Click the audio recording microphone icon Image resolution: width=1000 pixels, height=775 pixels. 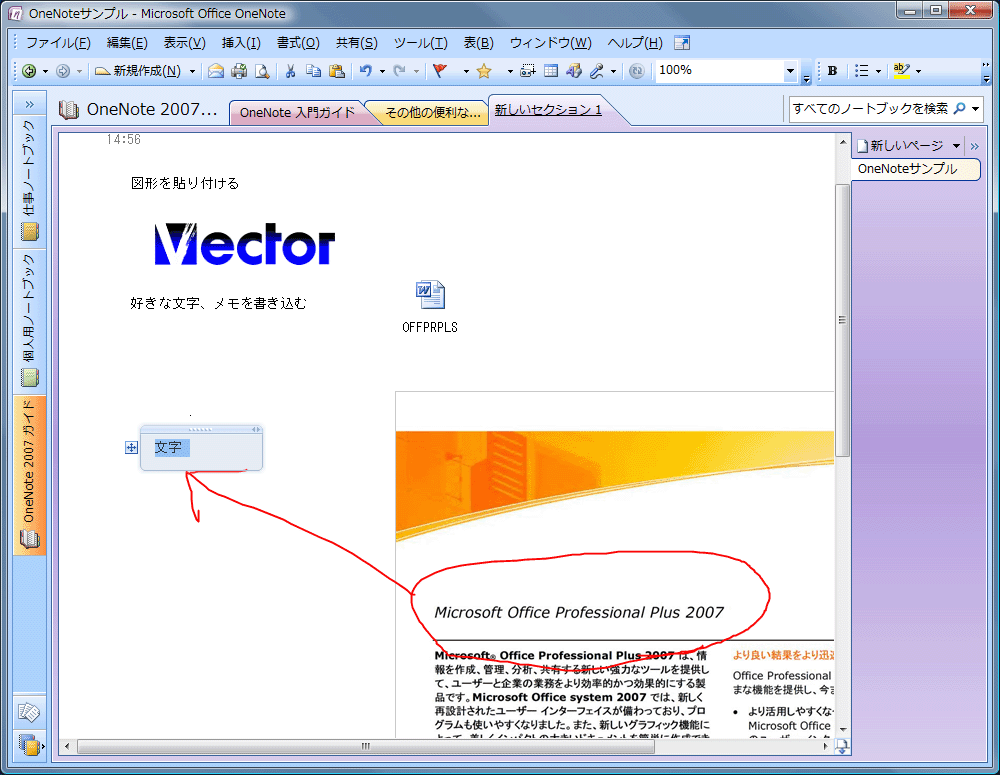[x=596, y=71]
